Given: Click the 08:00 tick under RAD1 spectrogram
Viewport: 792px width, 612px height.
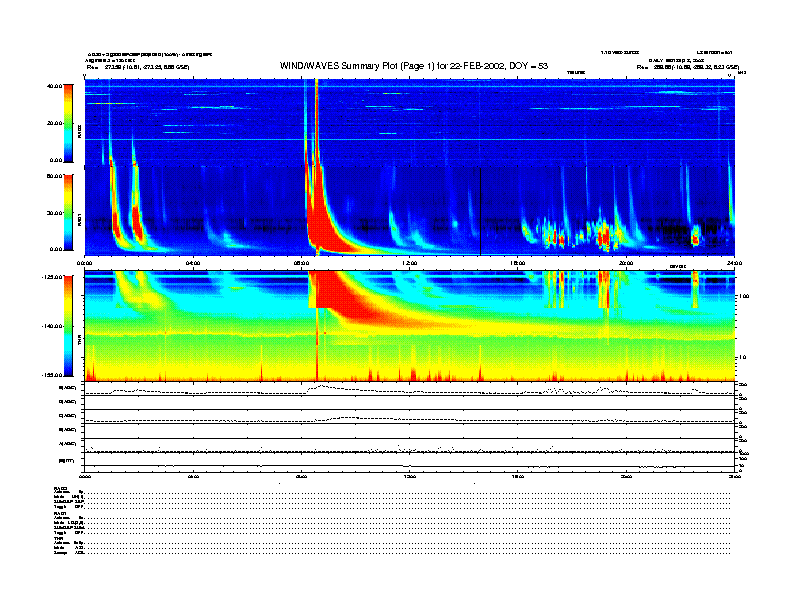Looking at the screenshot, I should point(302,263).
